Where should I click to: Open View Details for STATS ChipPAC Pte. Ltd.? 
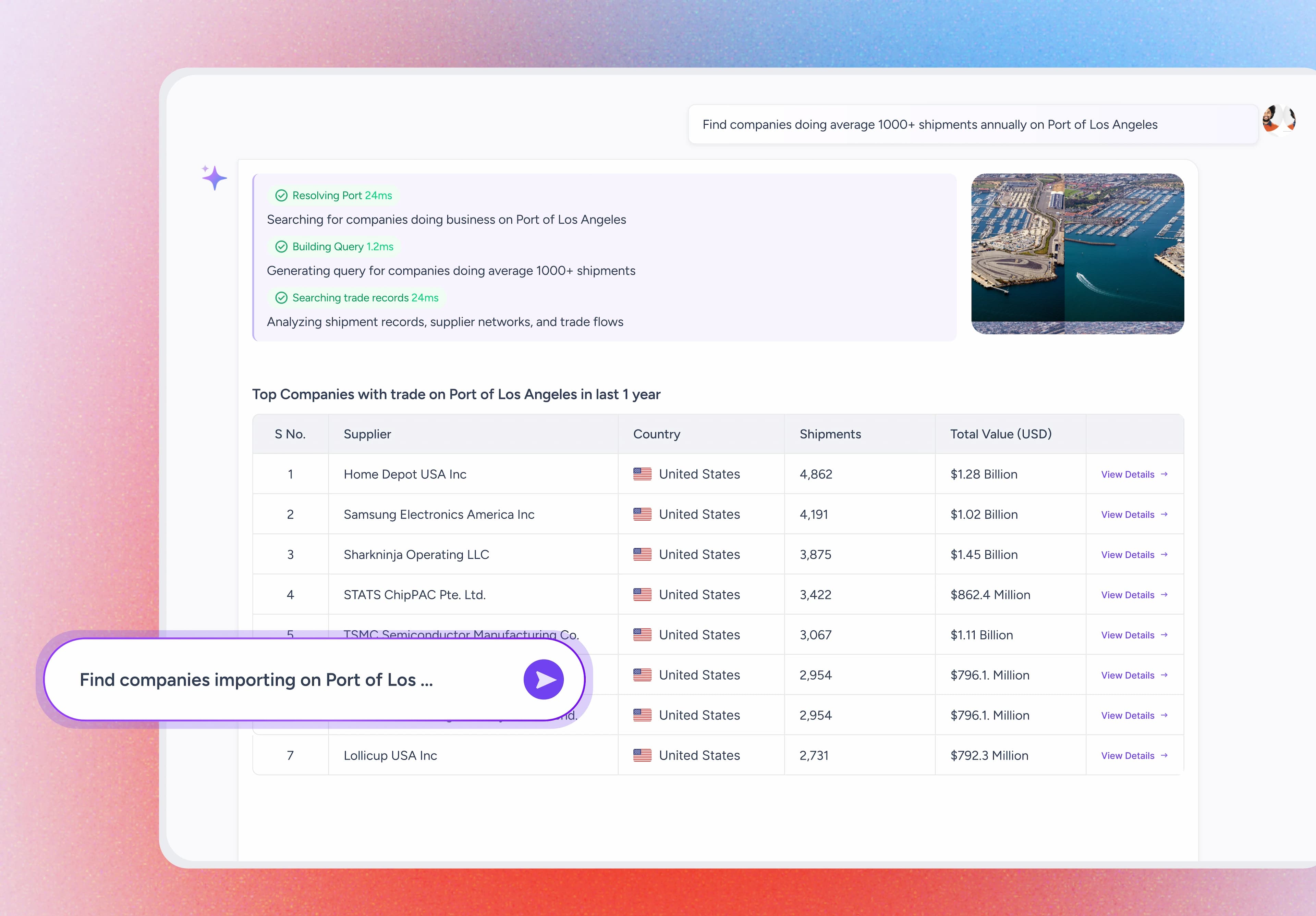click(x=1134, y=595)
